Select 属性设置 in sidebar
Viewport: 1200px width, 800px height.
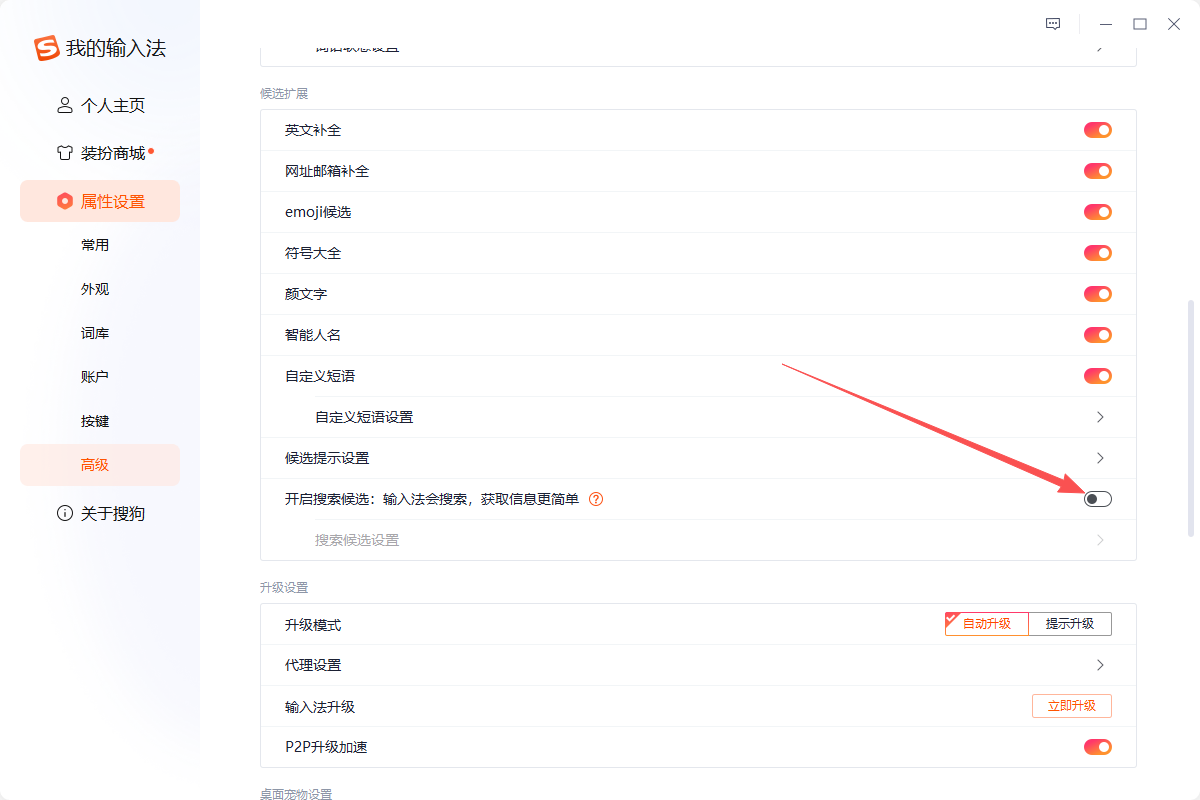[x=100, y=201]
